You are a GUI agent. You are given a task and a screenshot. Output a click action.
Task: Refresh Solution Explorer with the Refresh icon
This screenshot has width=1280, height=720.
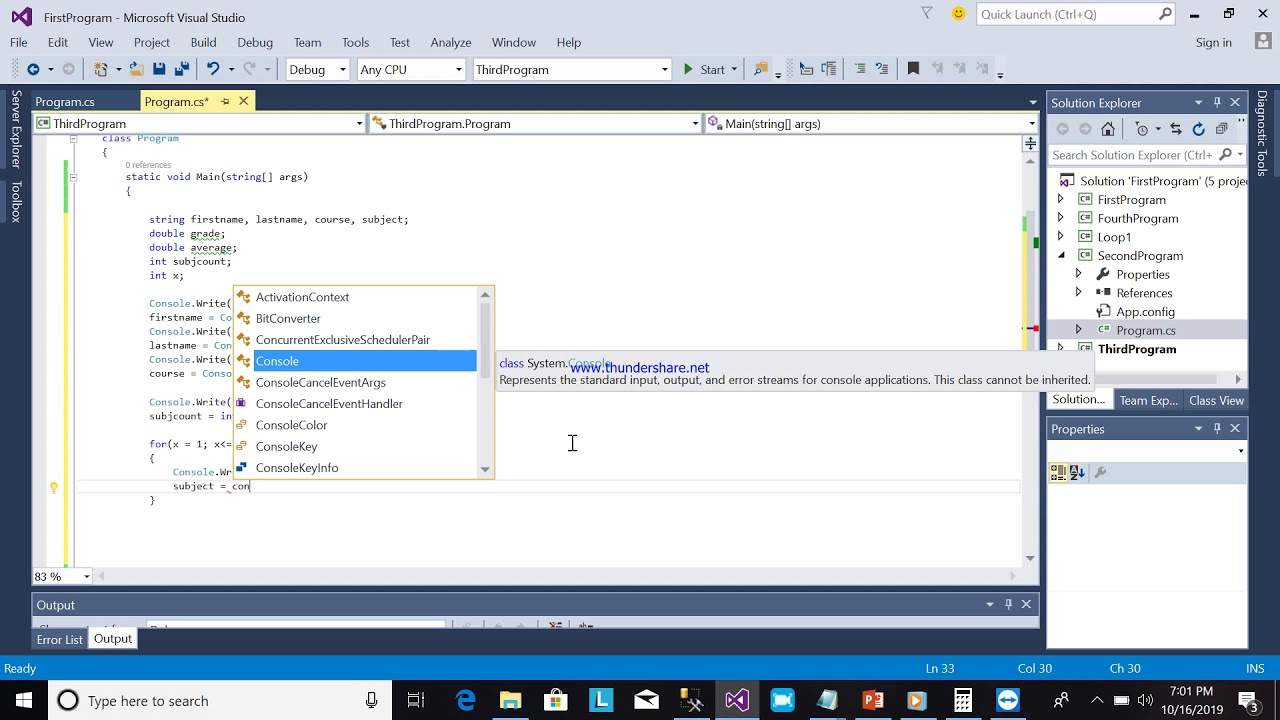1198,129
